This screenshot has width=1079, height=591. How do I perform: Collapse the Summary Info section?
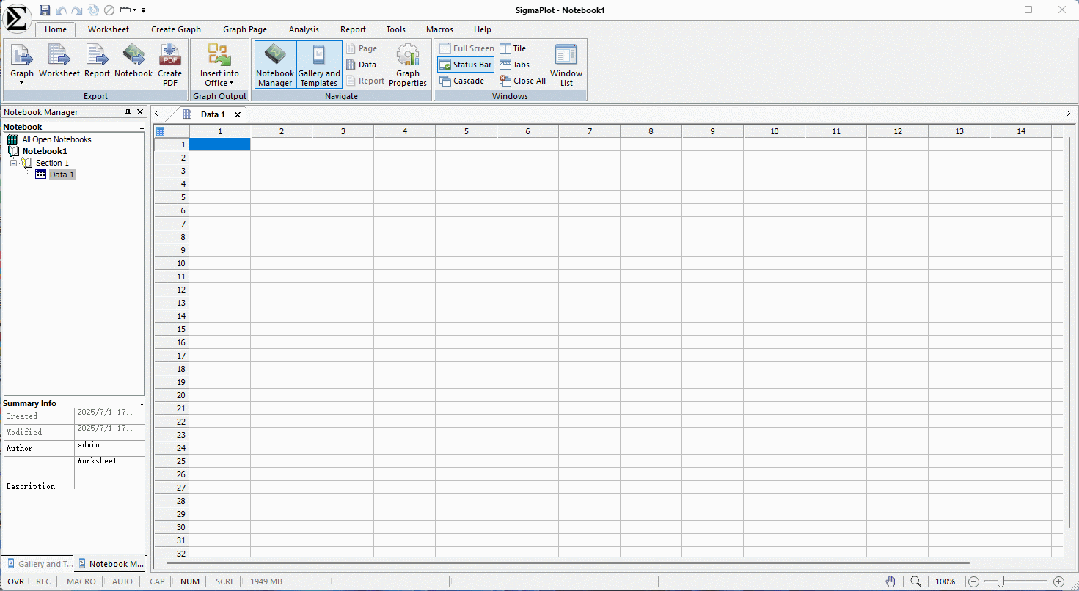142,404
